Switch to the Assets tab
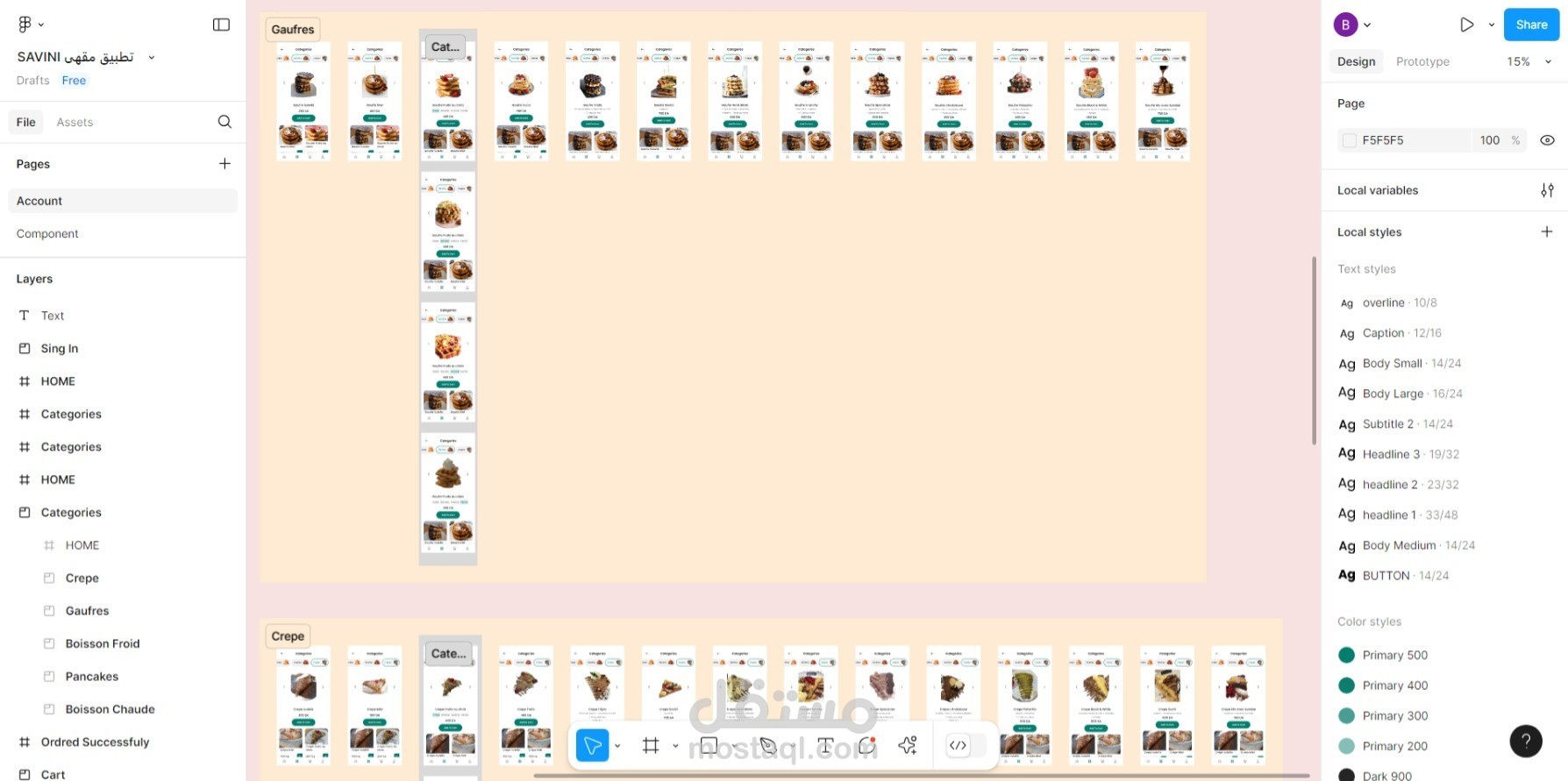Image resolution: width=1568 pixels, height=781 pixels. [x=75, y=122]
